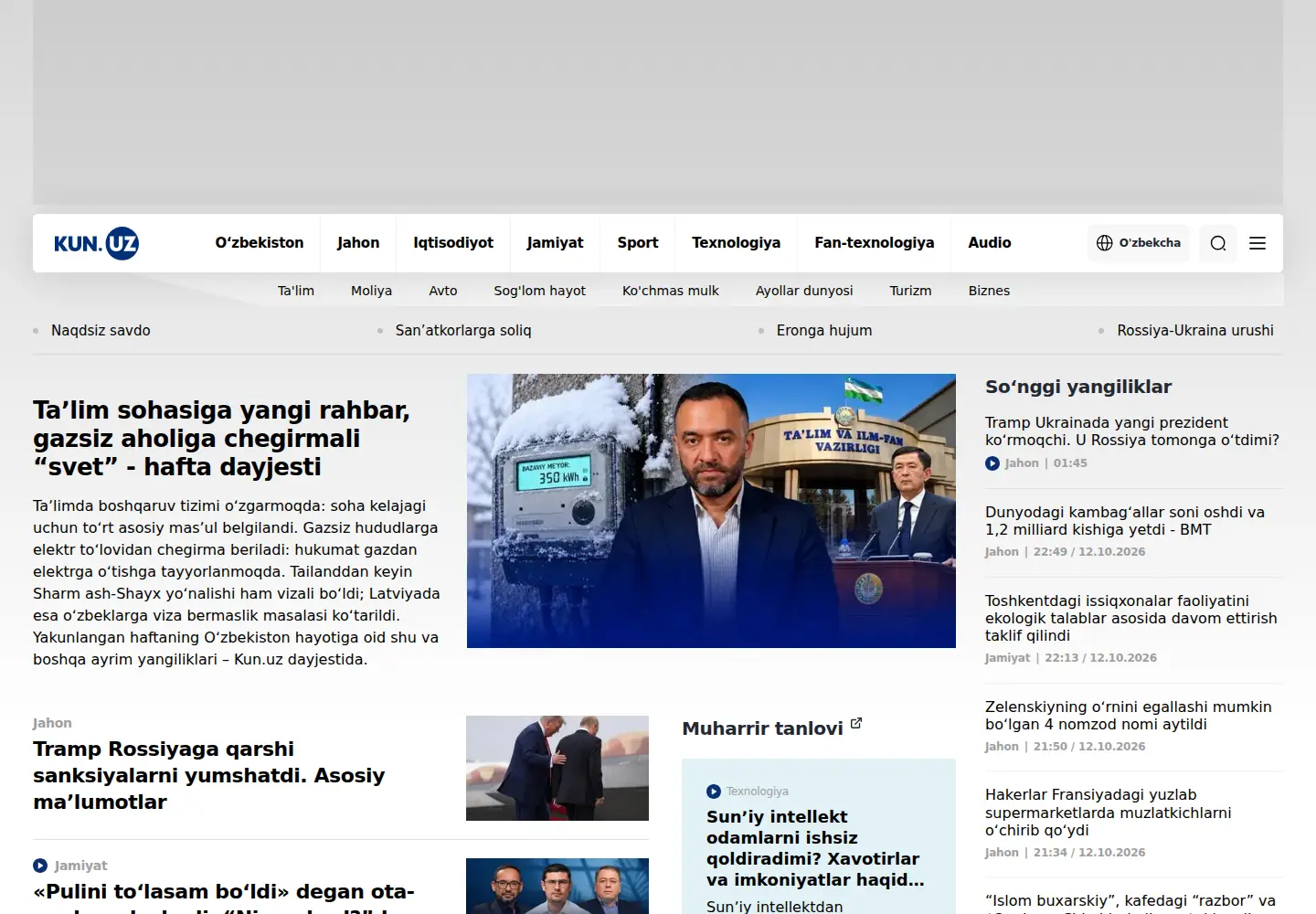Open the three-men podcast thumbnail
The width and height of the screenshot is (1316, 914).
(557, 886)
